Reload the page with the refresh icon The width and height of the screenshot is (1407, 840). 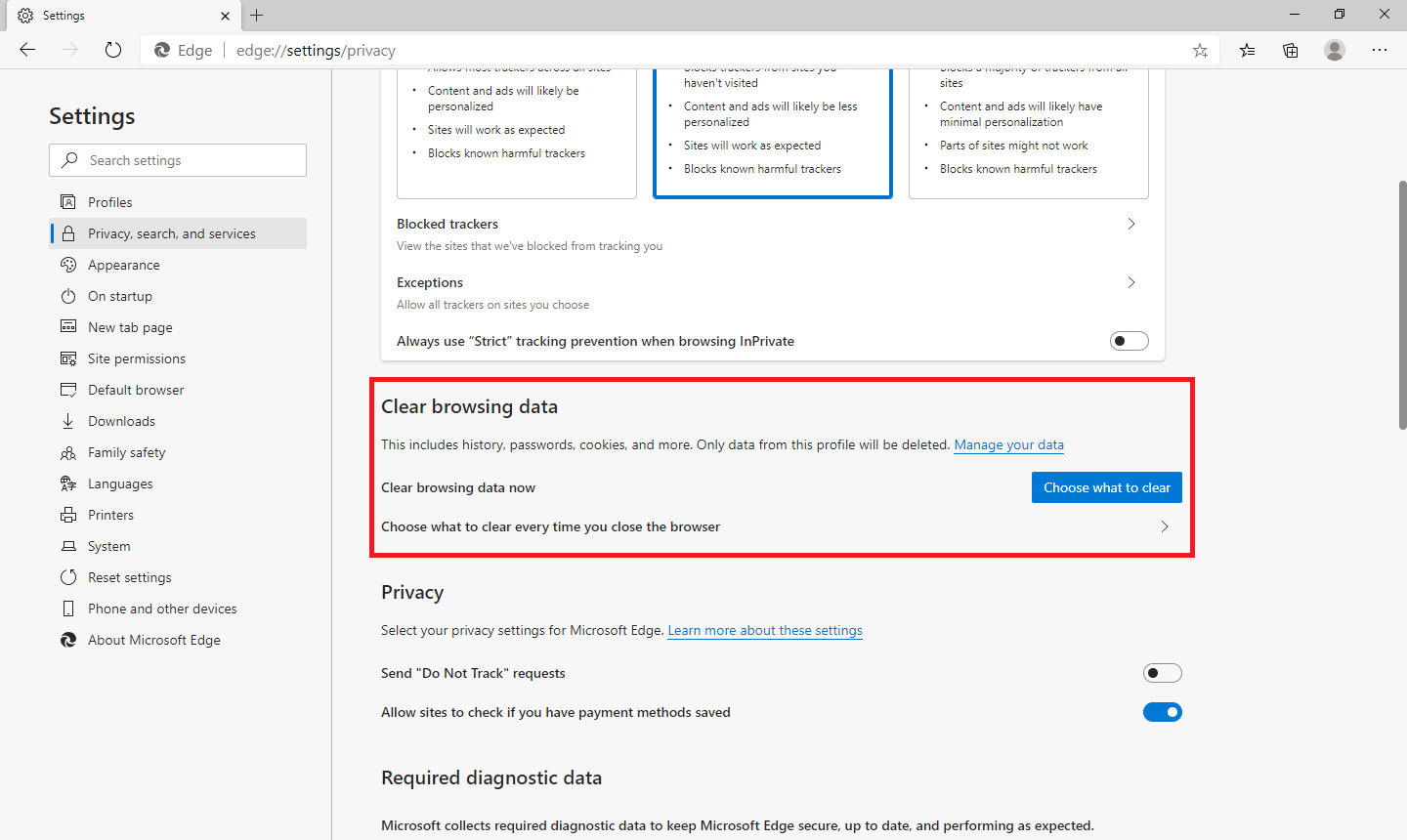[113, 50]
